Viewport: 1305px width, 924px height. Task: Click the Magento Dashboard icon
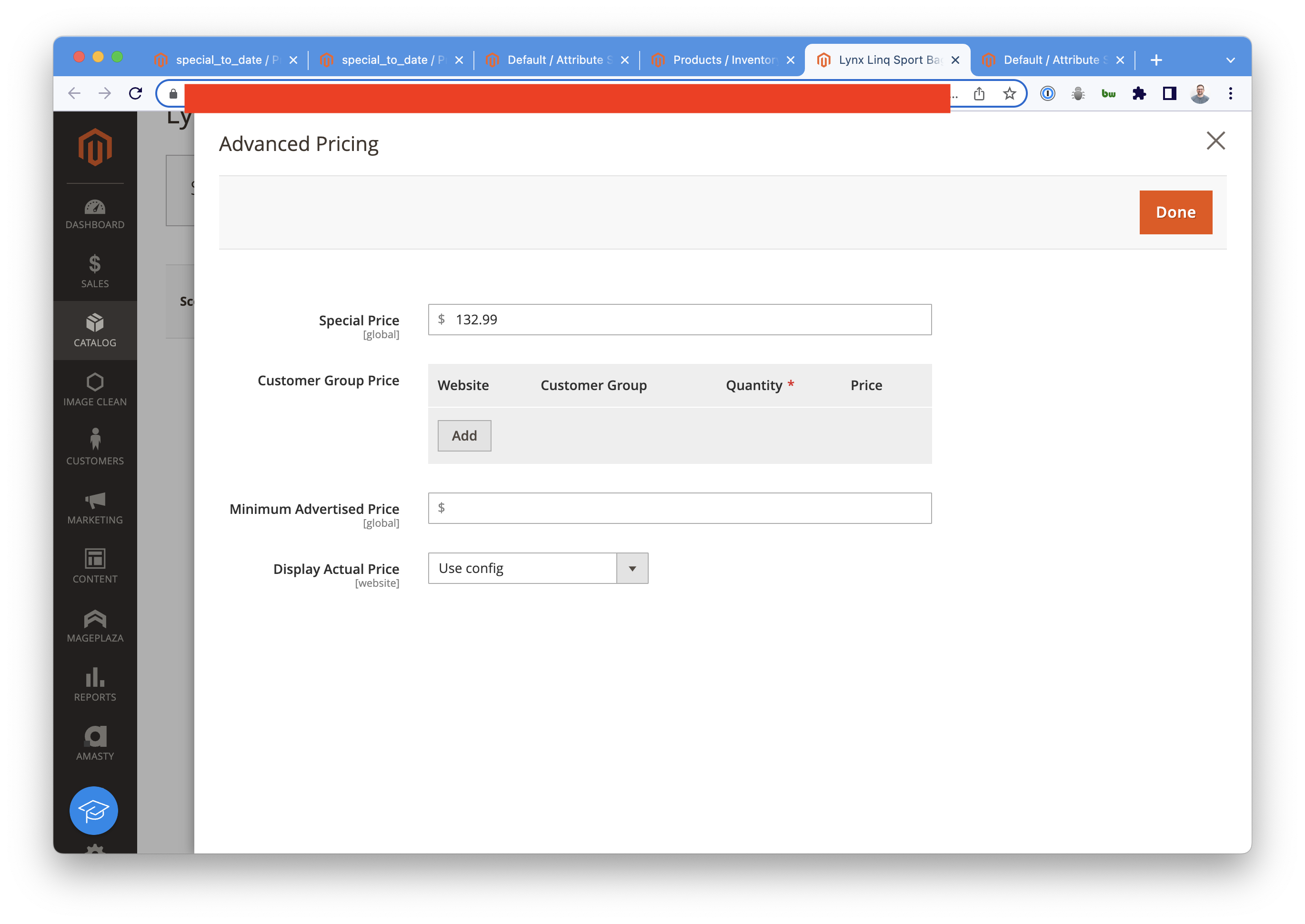pyautogui.click(x=94, y=210)
